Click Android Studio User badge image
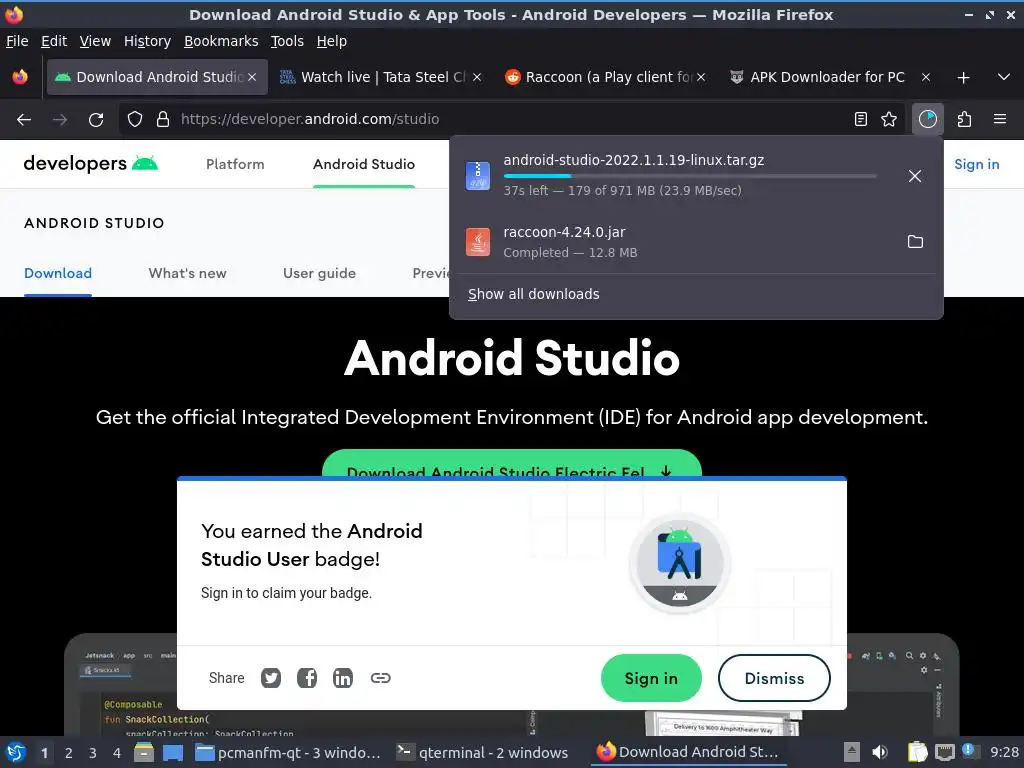This screenshot has width=1024, height=768. click(679, 563)
